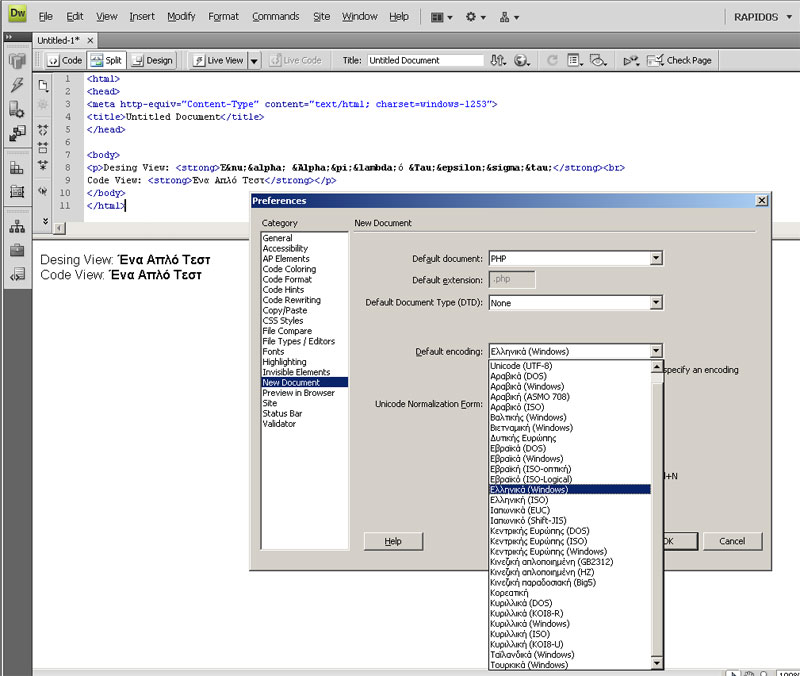This screenshot has width=800, height=676.
Task: Open the Visual Aids eye icon
Action: pyautogui.click(x=598, y=61)
